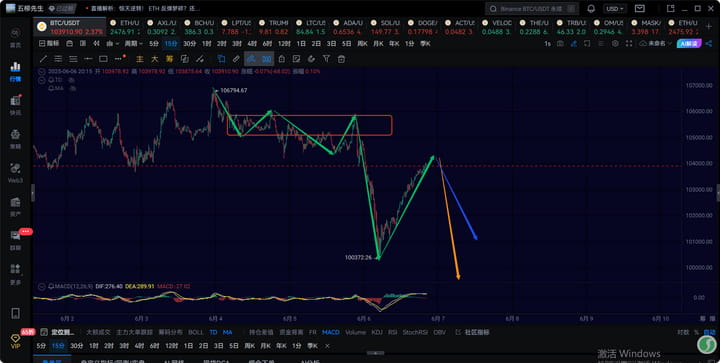Click the screenshot camera icon
The image size is (720, 363).
(x=560, y=44)
